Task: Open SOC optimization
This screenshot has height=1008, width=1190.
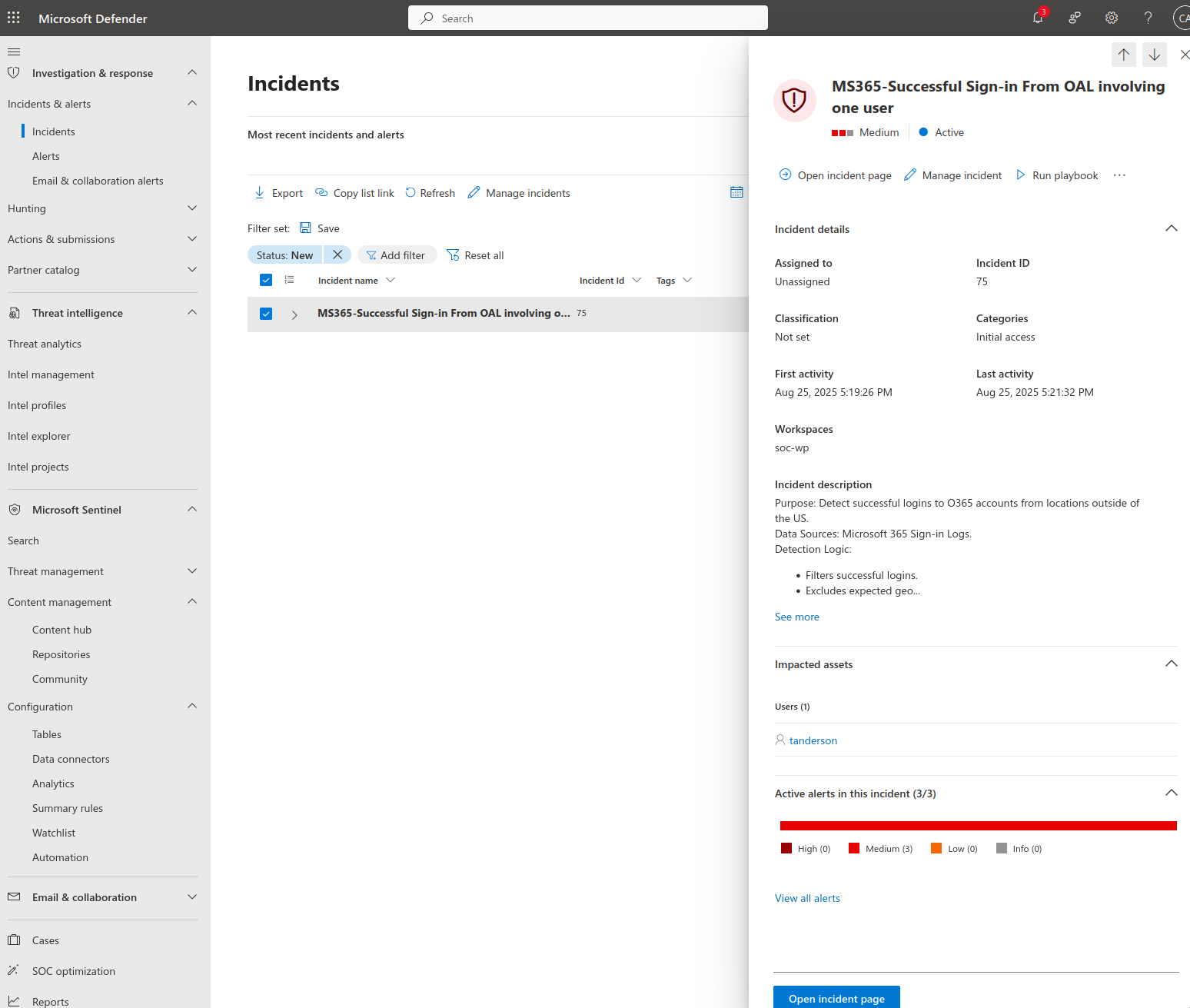Action: 74,971
